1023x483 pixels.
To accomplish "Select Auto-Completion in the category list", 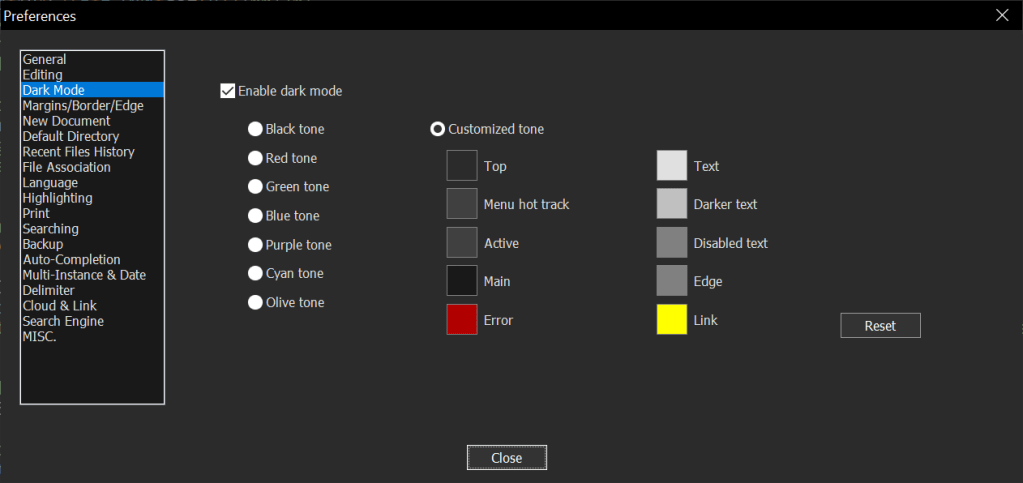I will [71, 260].
